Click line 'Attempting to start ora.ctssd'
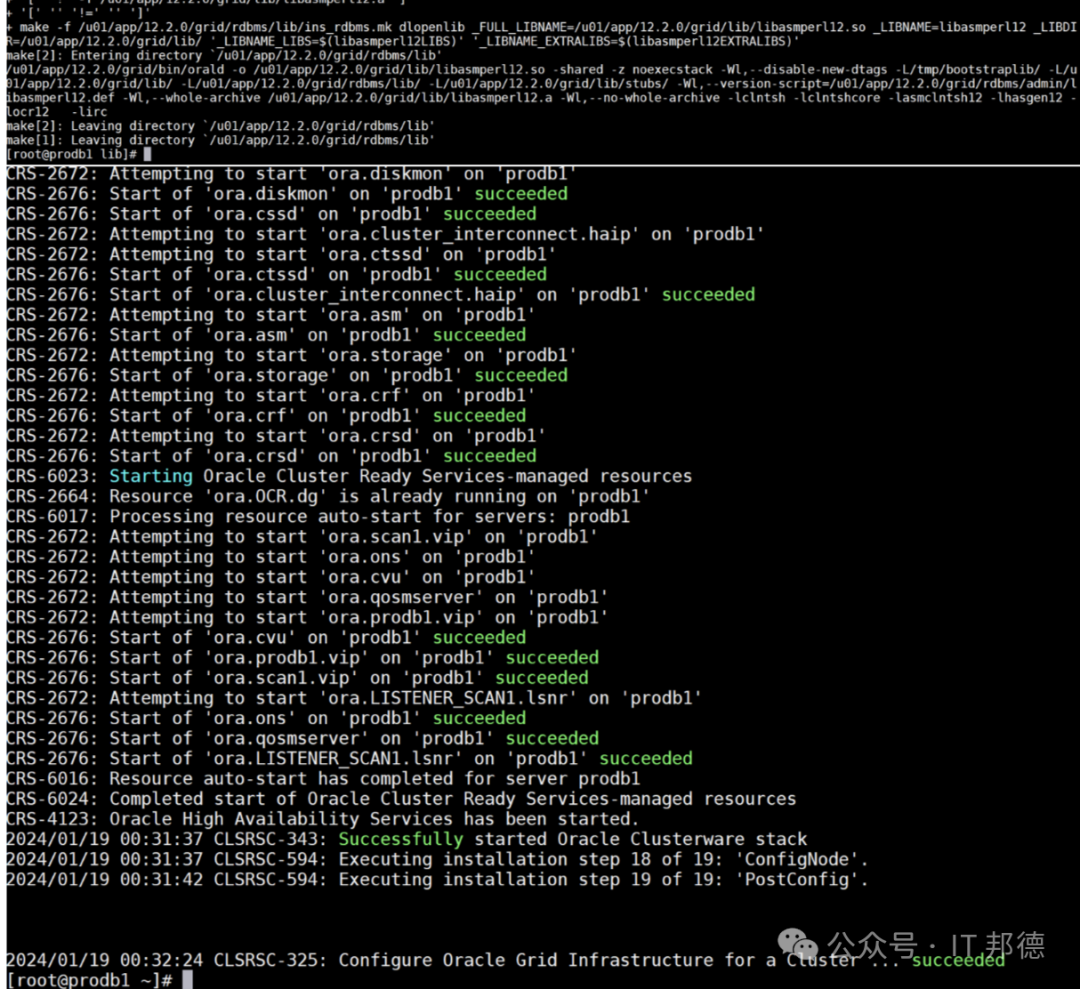Screen dimensions: 1080x989 pos(281,255)
